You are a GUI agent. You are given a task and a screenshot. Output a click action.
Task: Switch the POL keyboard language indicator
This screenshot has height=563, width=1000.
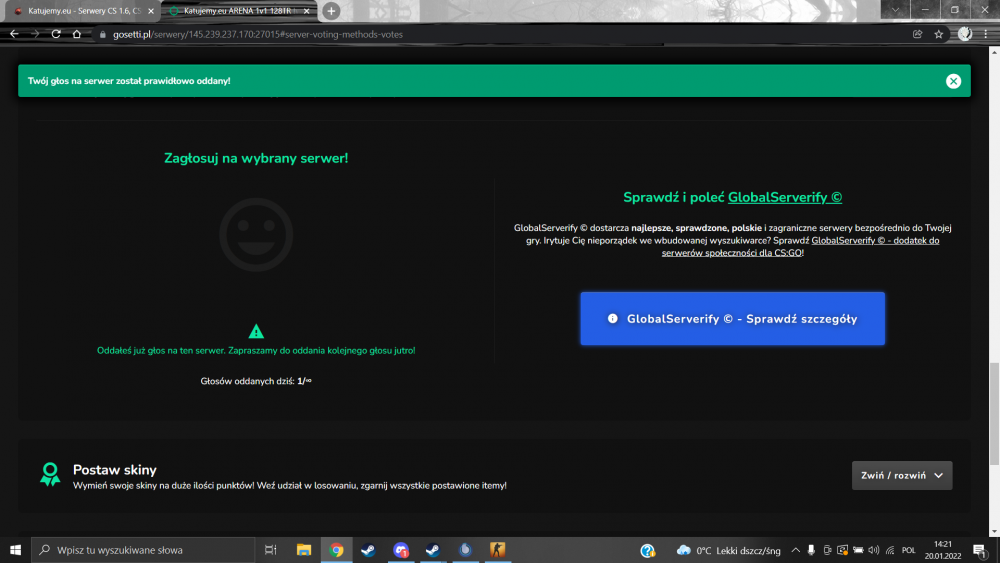click(909, 550)
